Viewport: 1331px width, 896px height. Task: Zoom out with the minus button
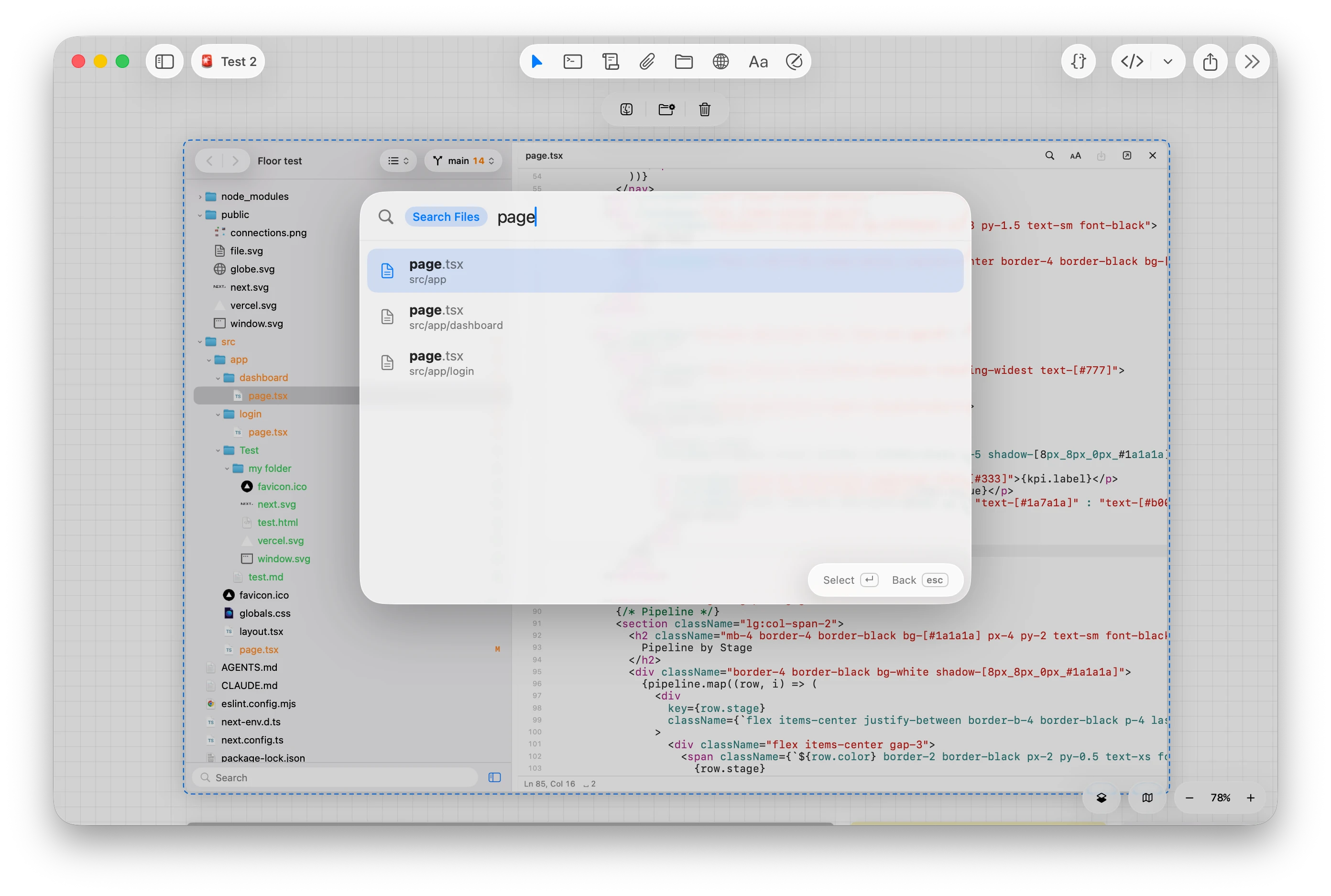coord(1189,798)
